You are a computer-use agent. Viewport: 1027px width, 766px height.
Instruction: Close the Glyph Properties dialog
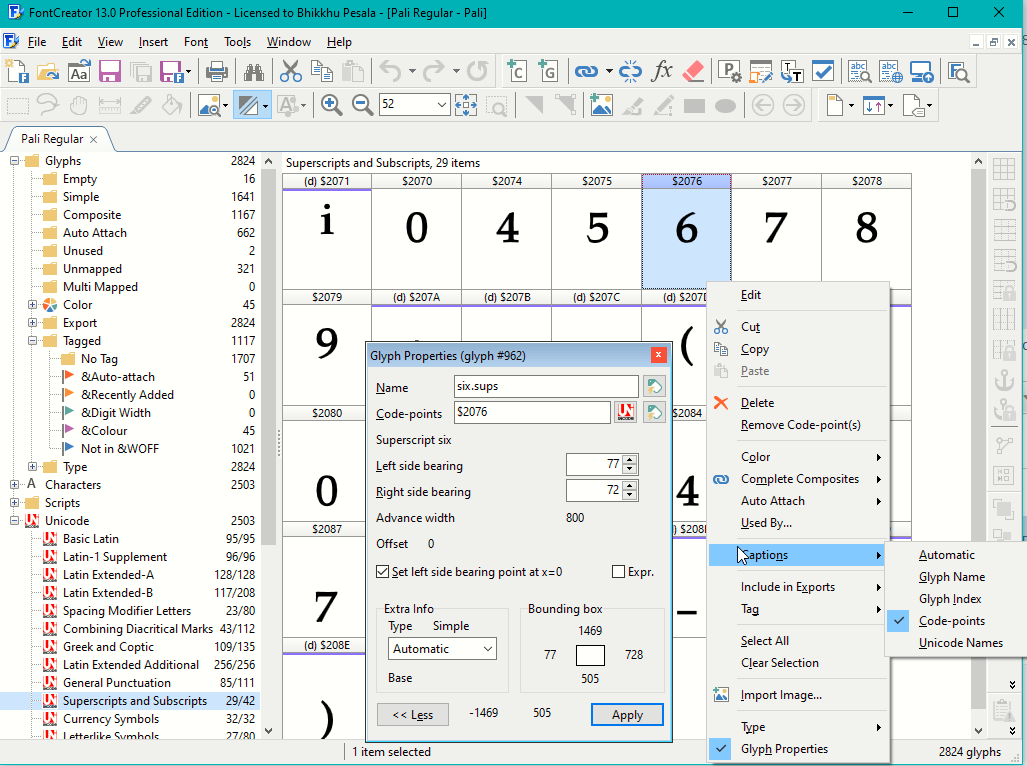point(658,355)
